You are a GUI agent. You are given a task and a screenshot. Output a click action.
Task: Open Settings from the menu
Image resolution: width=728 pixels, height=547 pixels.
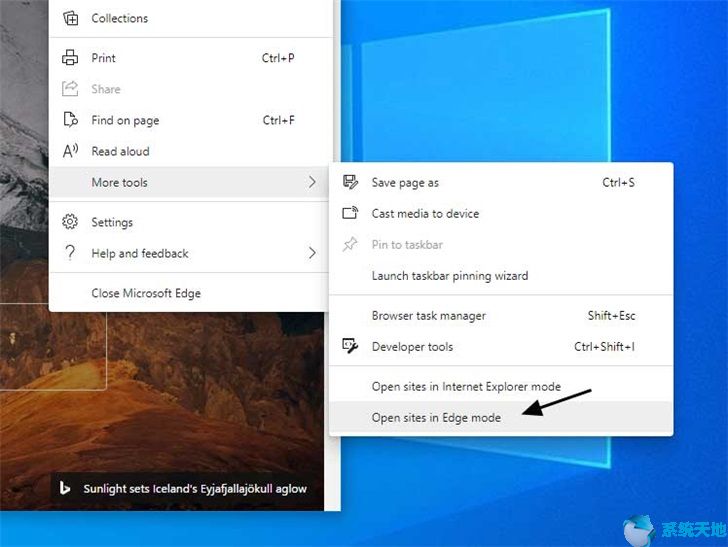click(191, 222)
